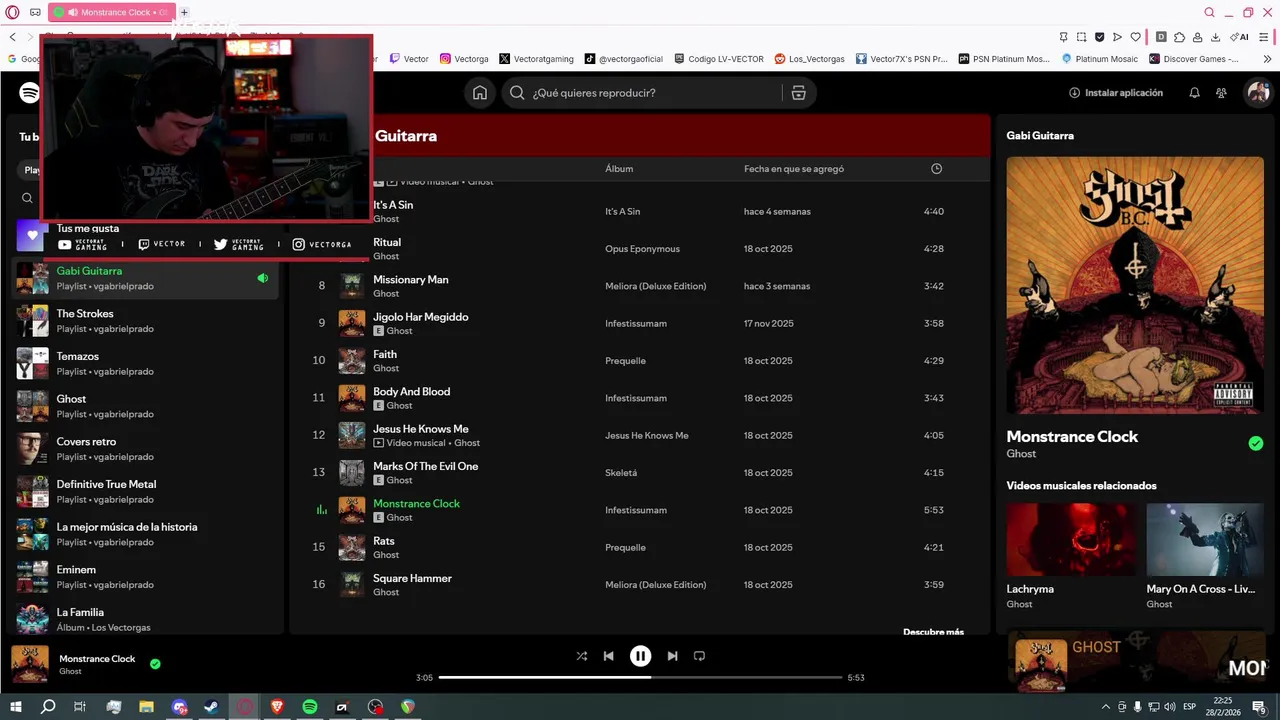Viewport: 1280px width, 720px height.
Task: Sort by Álbum column header
Action: (x=619, y=169)
